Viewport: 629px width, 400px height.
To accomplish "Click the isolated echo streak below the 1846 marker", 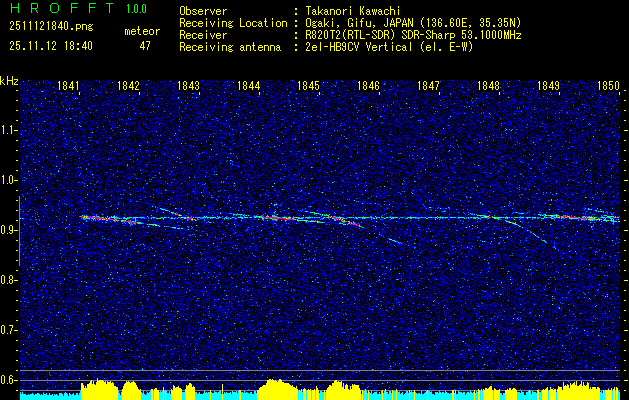I will click(395, 241).
